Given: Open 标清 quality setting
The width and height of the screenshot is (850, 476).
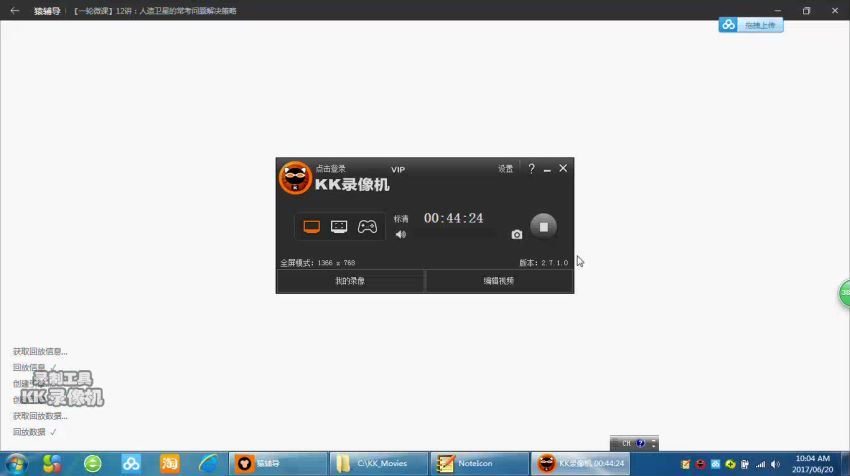Looking at the screenshot, I should pyautogui.click(x=401, y=219).
